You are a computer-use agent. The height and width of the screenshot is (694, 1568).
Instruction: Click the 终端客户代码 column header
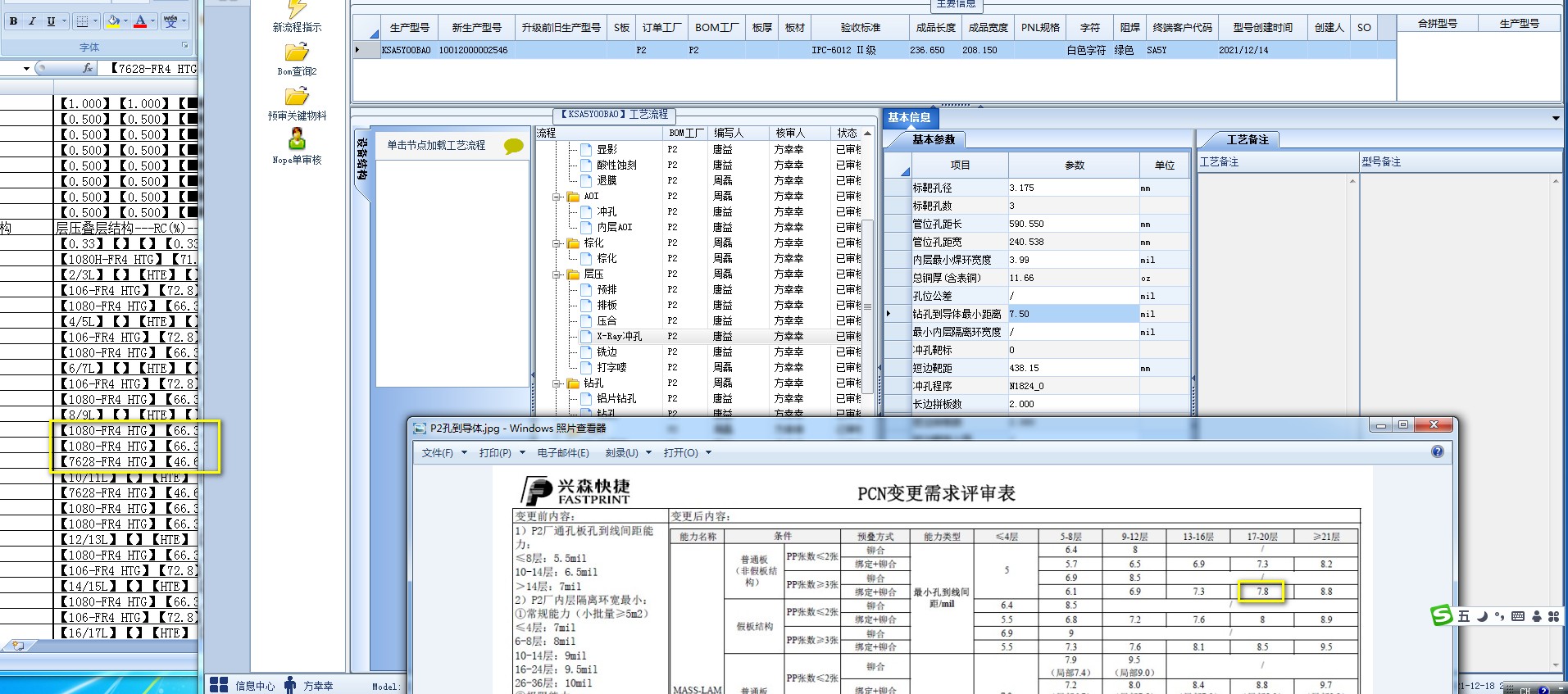pyautogui.click(x=1182, y=28)
